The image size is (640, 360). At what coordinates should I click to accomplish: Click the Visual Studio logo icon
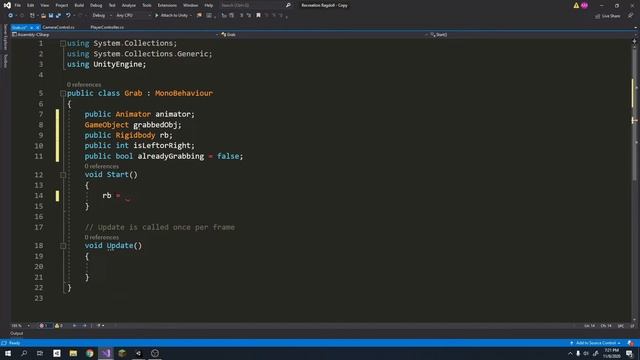pyautogui.click(x=7, y=5)
